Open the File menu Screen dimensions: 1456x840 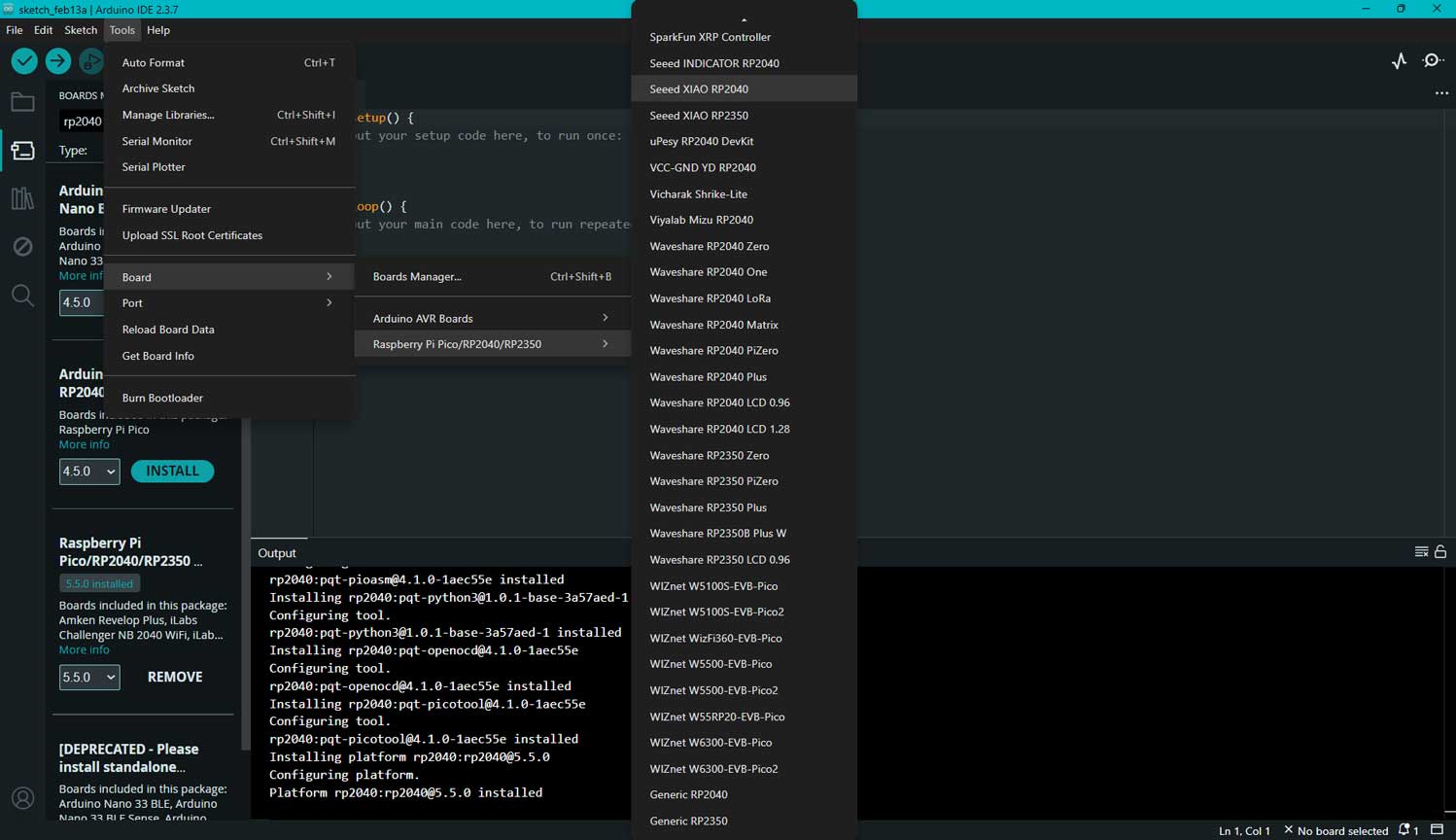[x=15, y=30]
